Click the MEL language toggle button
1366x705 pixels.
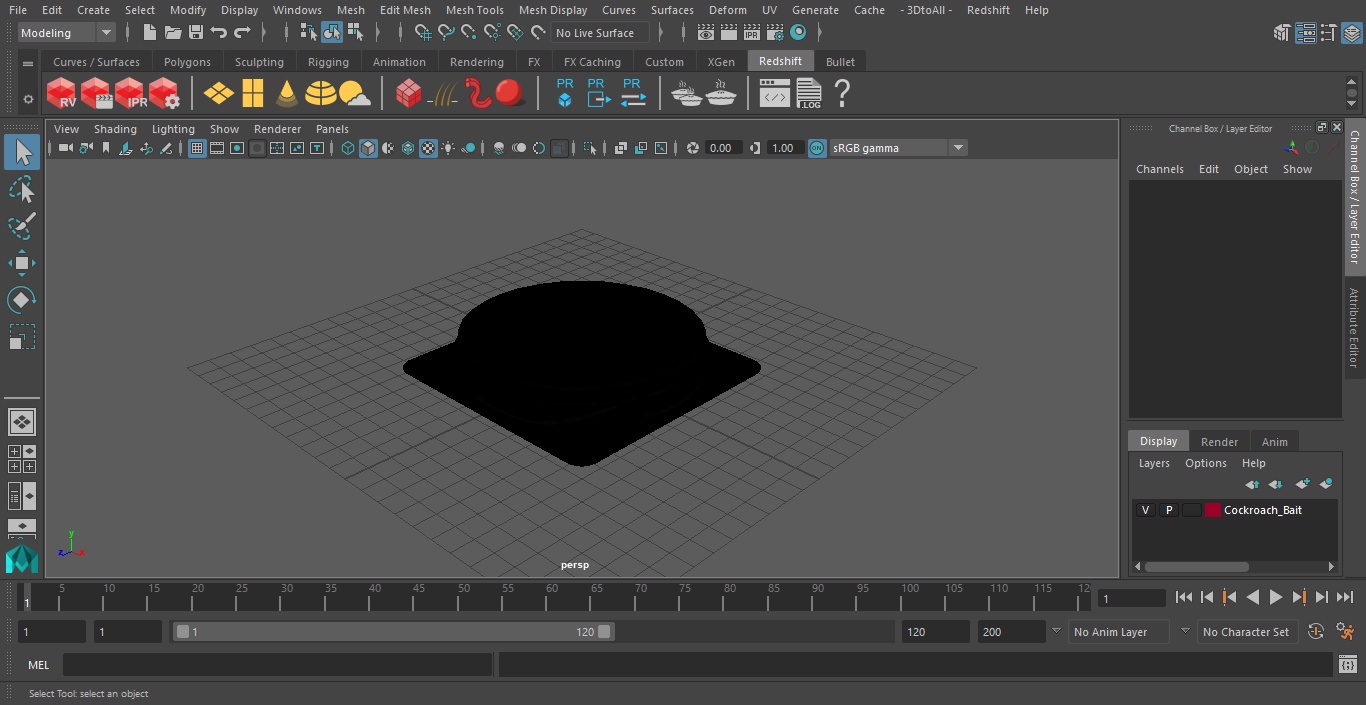39,665
